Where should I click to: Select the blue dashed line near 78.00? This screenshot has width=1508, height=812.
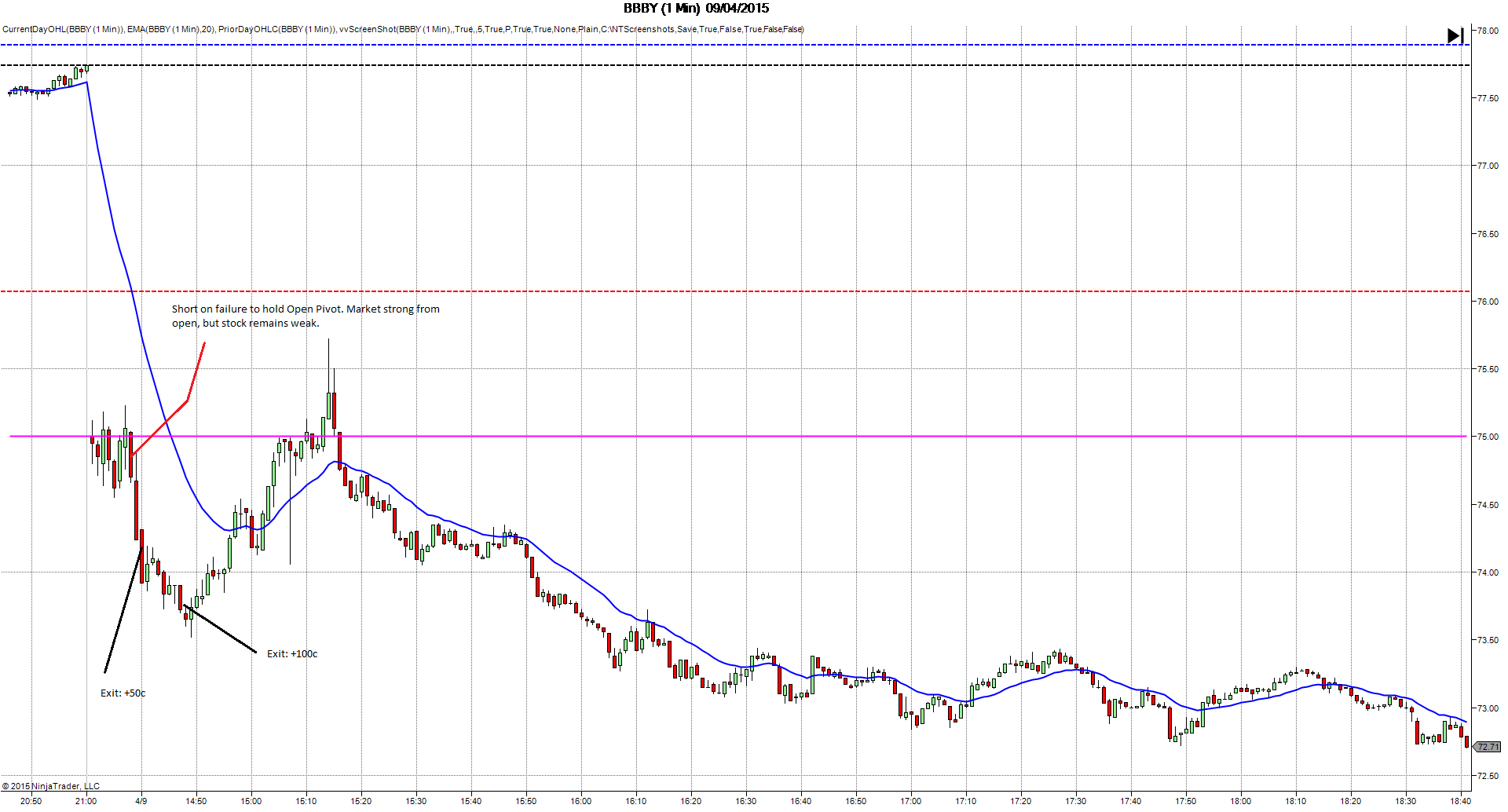[x=735, y=45]
